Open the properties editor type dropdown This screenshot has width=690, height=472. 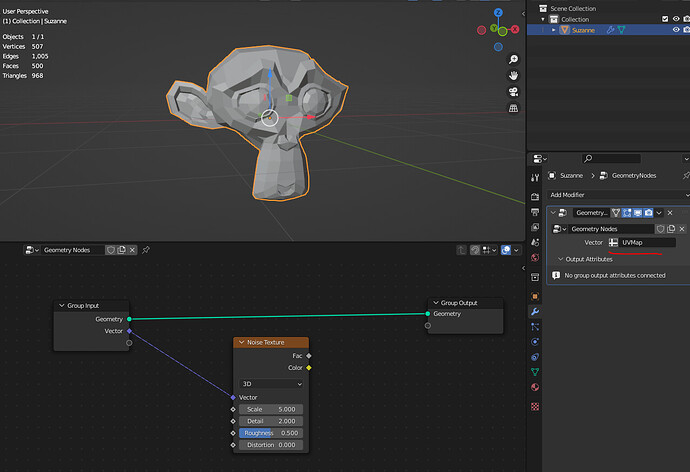pyautogui.click(x=540, y=158)
